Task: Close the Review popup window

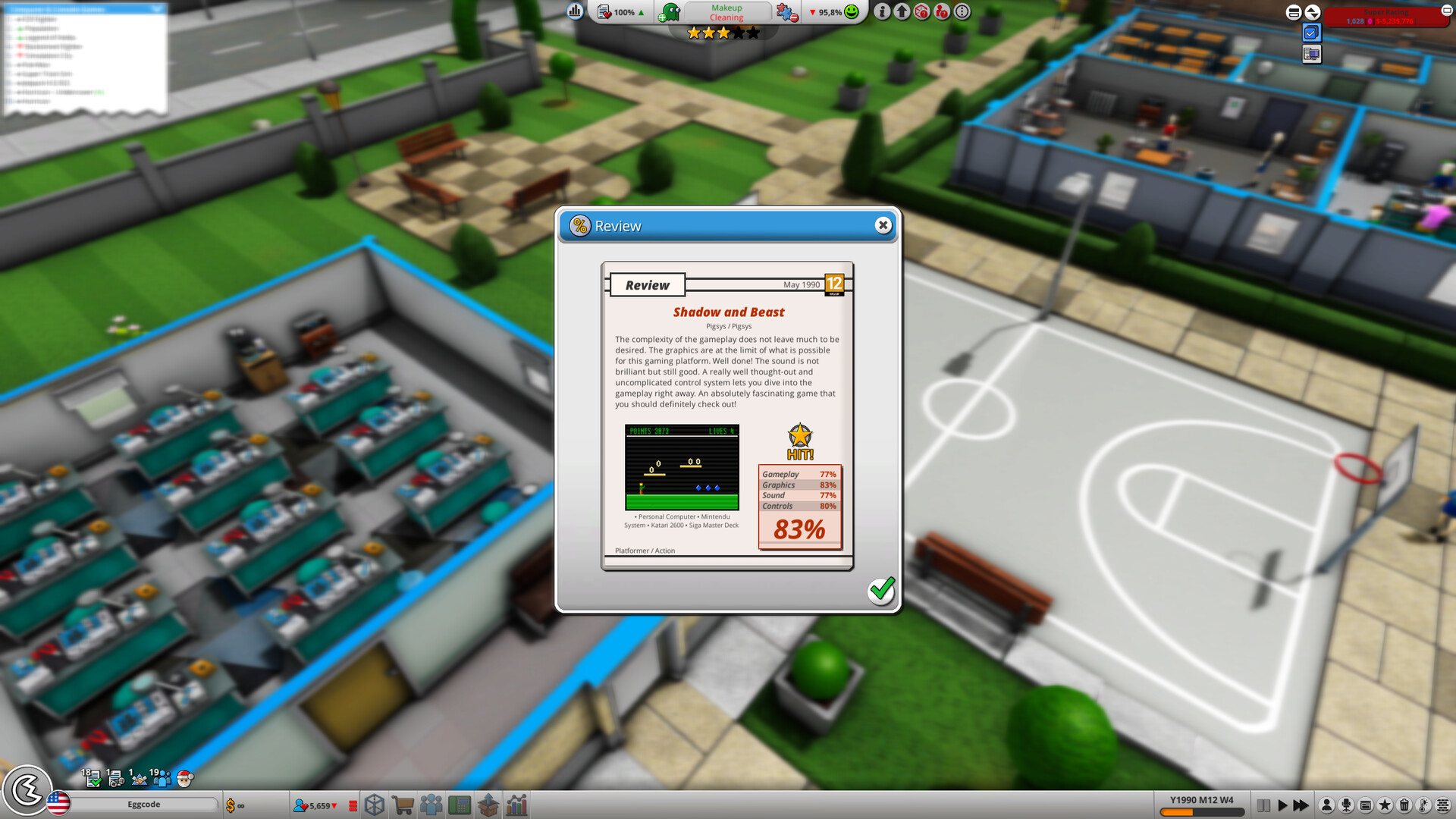Action: pos(881,224)
